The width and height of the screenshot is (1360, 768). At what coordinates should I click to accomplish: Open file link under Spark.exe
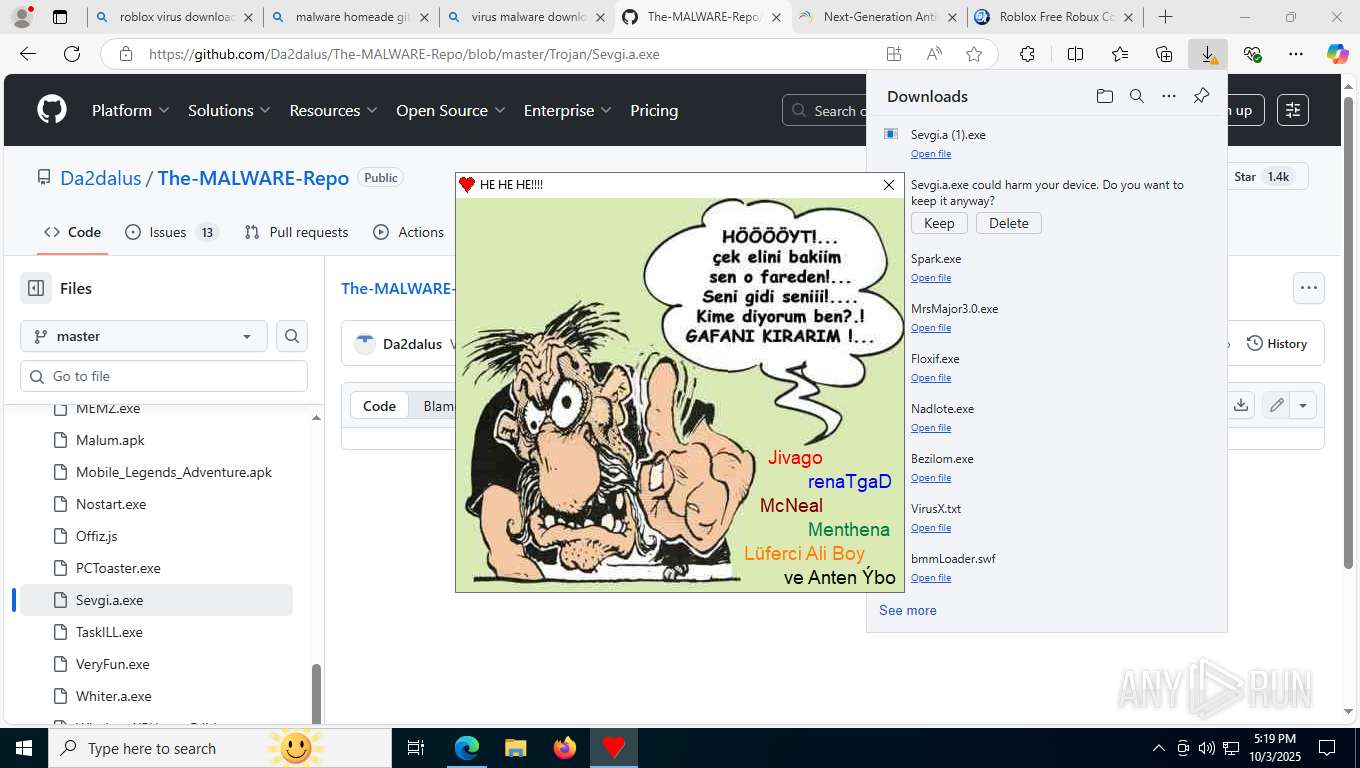point(931,278)
